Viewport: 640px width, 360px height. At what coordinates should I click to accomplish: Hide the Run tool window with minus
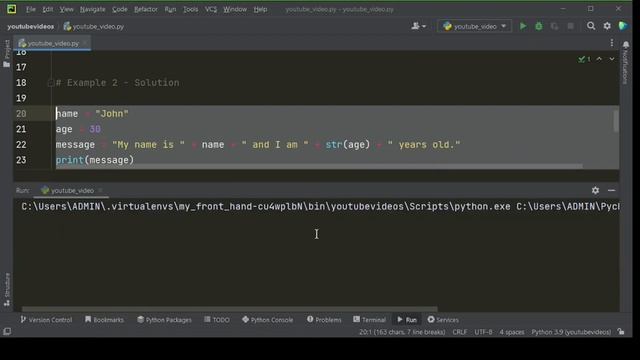[611, 190]
